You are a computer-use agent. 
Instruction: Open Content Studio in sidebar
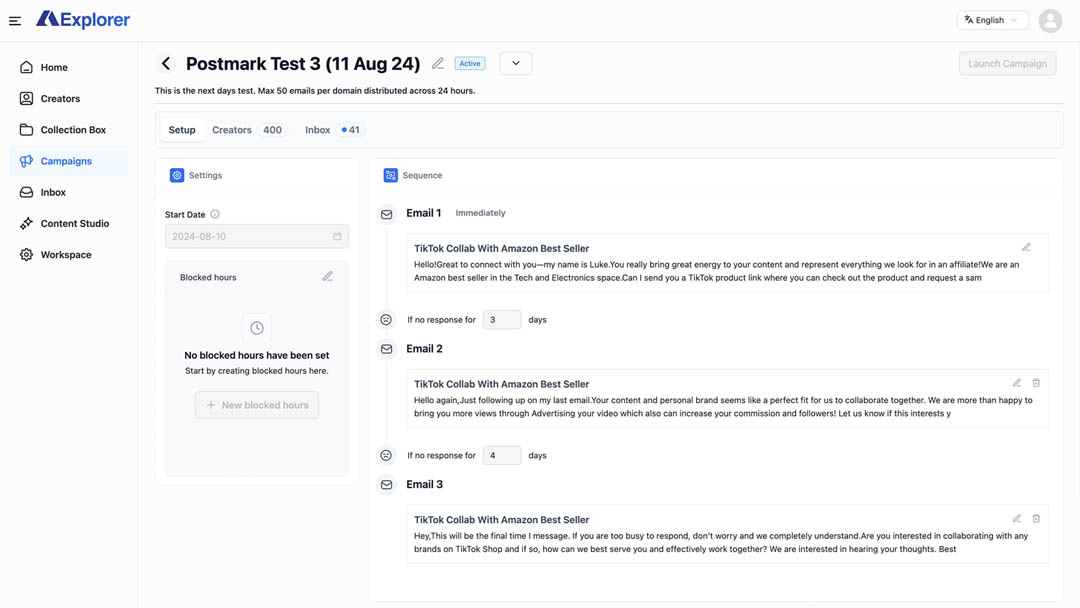[74, 224]
